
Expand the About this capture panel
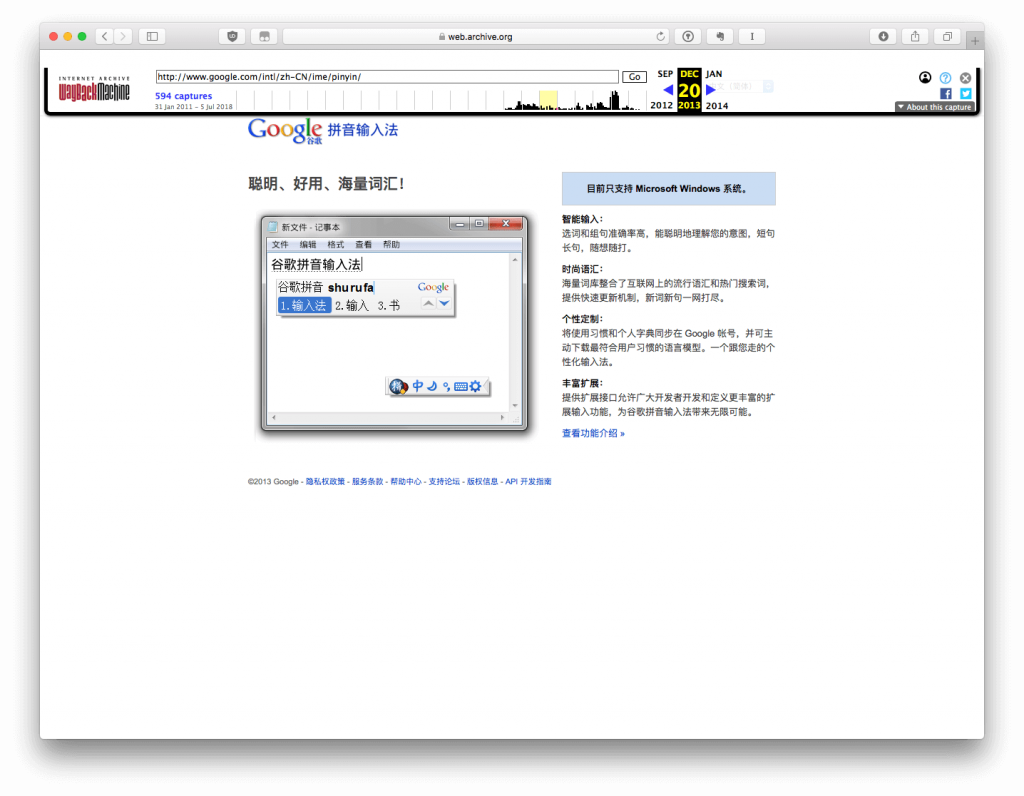(934, 107)
